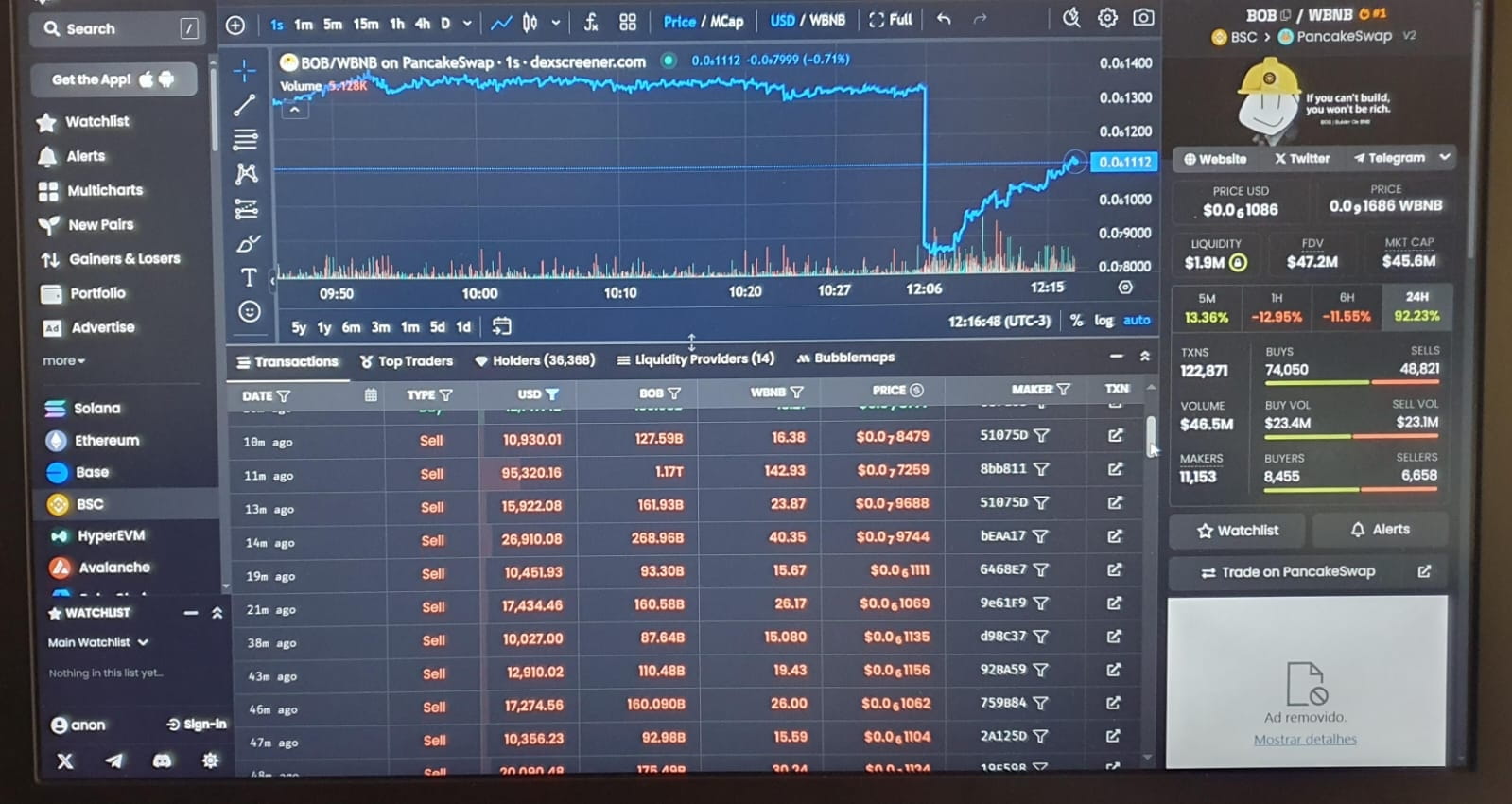Select the Base chain
Screen dimensions: 1512x804
[x=78, y=472]
